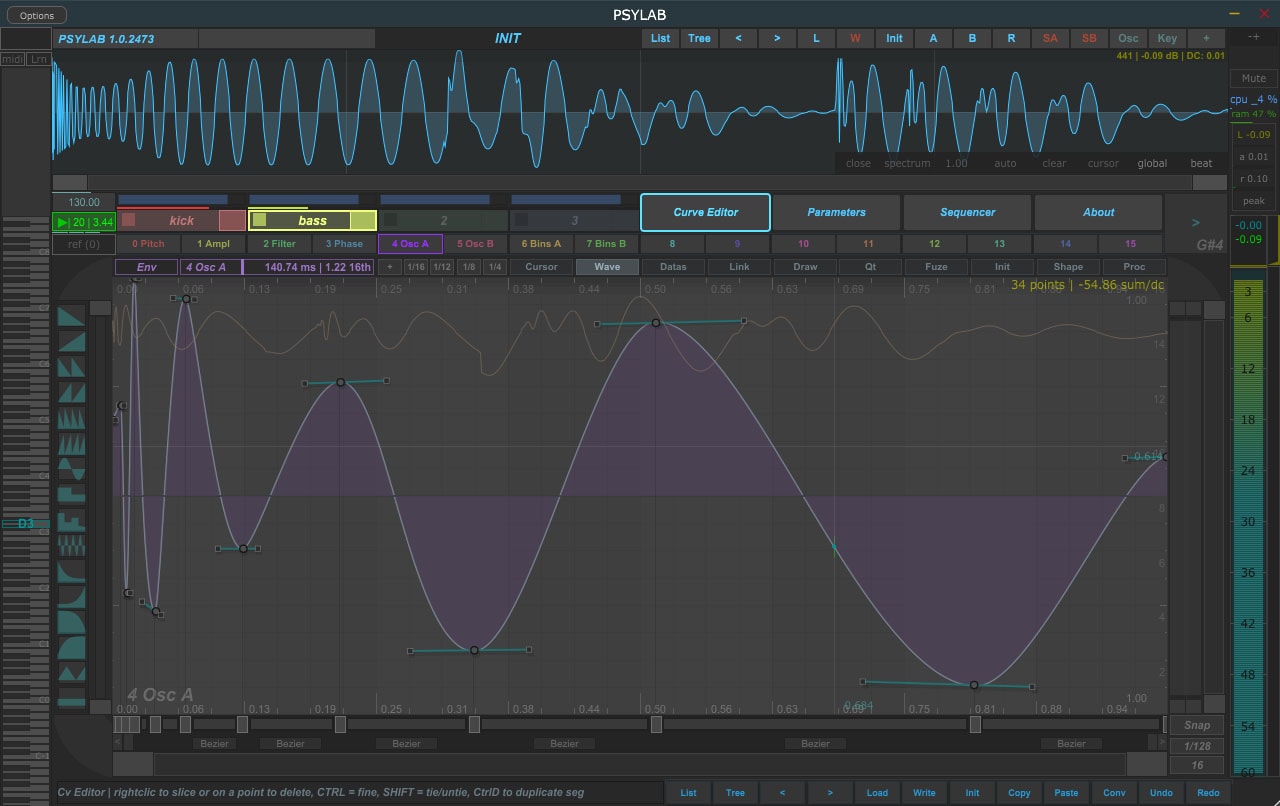Screen dimensions: 1280x806
Task: Click the '+' button left of 1/16
Action: [x=390, y=267]
